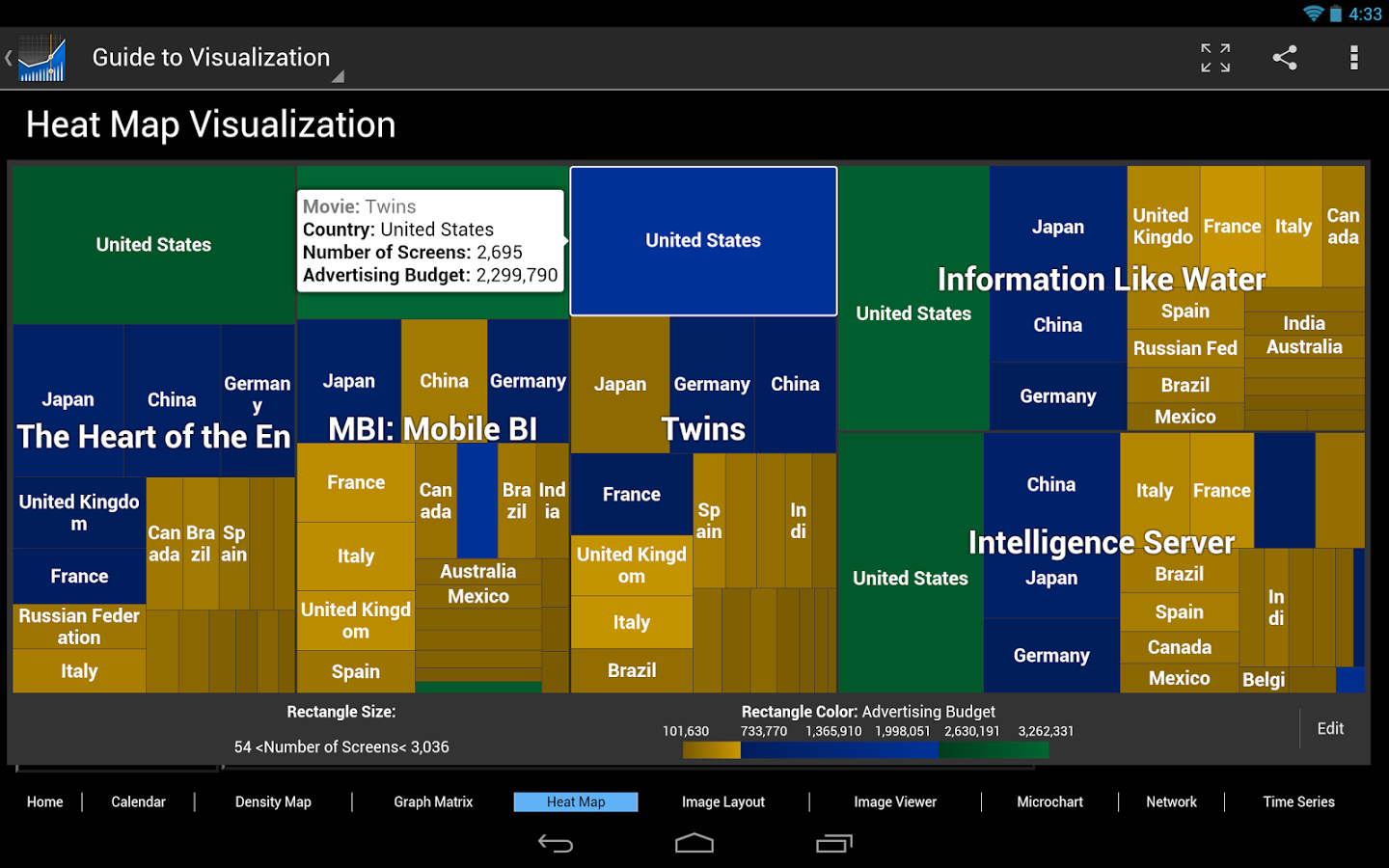
Task: Select the France rectangle under MBI: Mobile BI
Action: tap(356, 482)
